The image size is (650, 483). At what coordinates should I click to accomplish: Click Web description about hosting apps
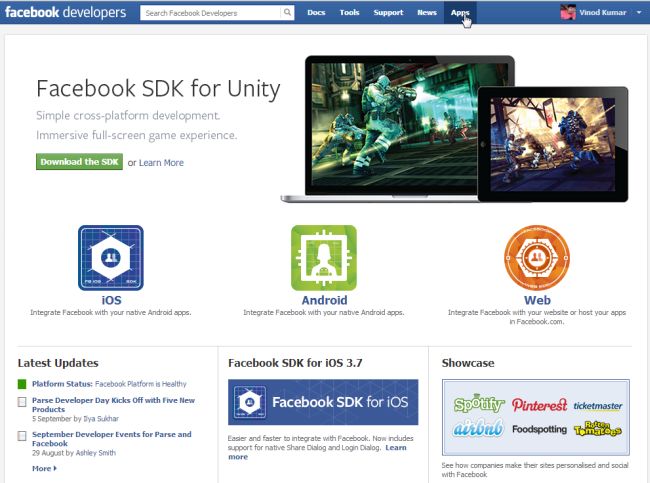[537, 317]
